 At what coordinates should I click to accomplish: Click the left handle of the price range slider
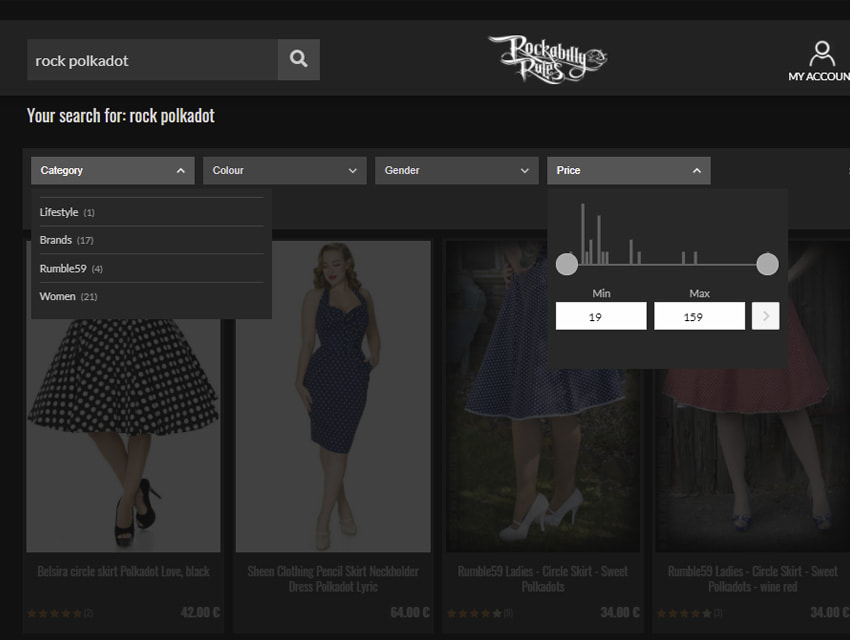(x=567, y=264)
